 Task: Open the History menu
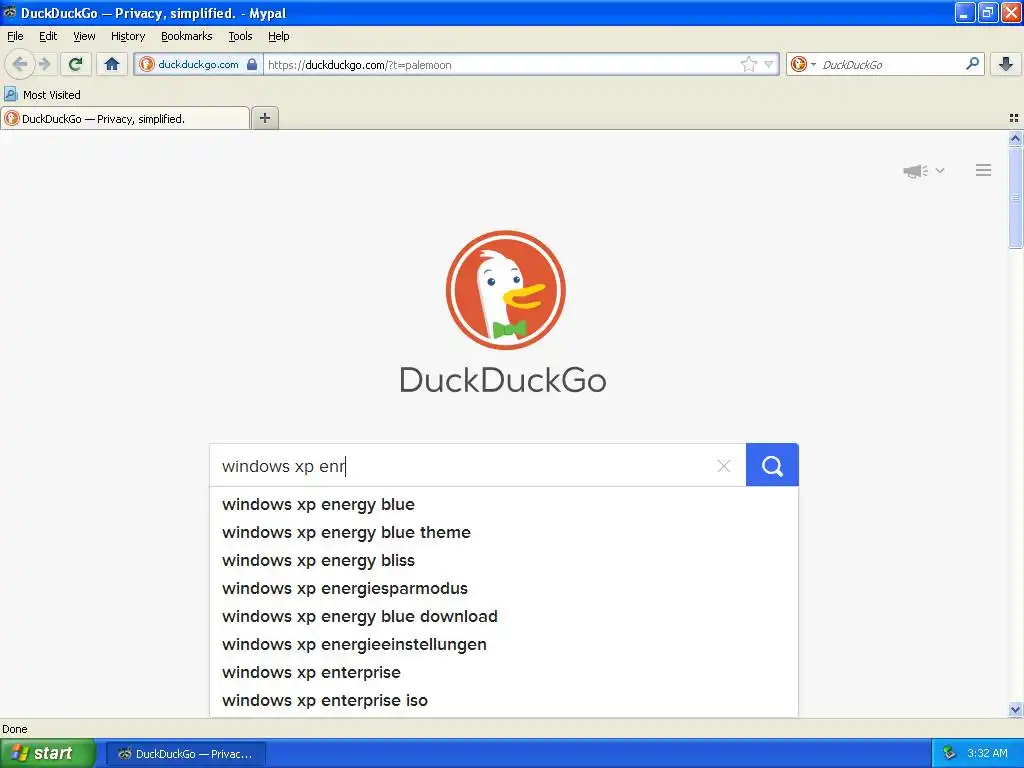127,36
